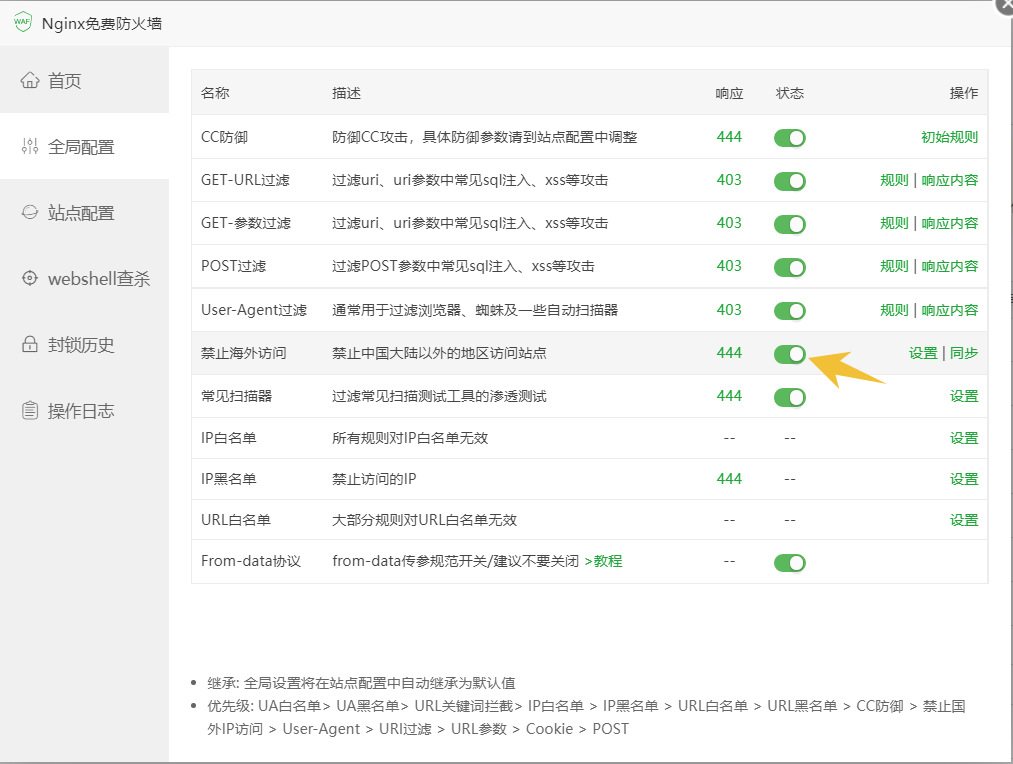Open 响应内容 for User-Agent过滤
The height and width of the screenshot is (764, 1013).
tap(950, 310)
